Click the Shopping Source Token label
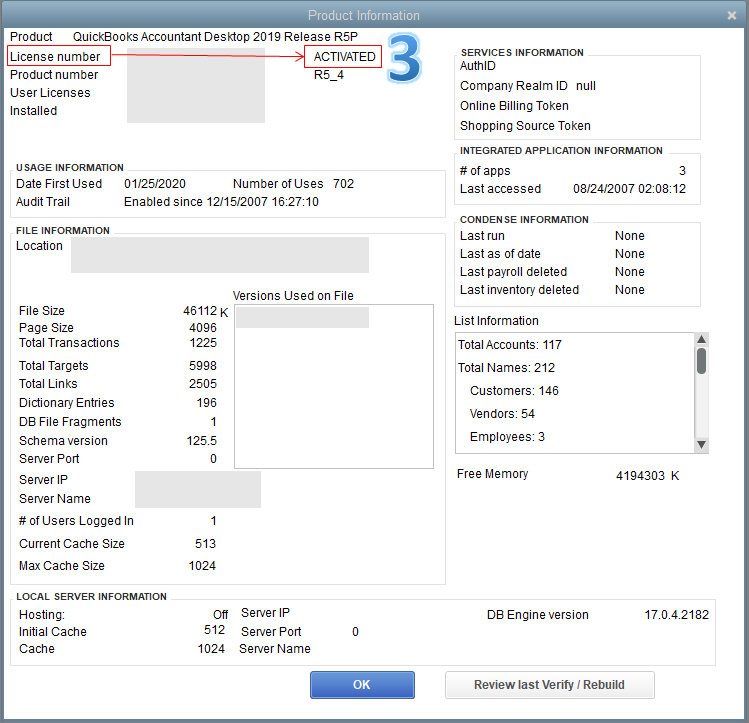The image size is (749, 723). (525, 126)
